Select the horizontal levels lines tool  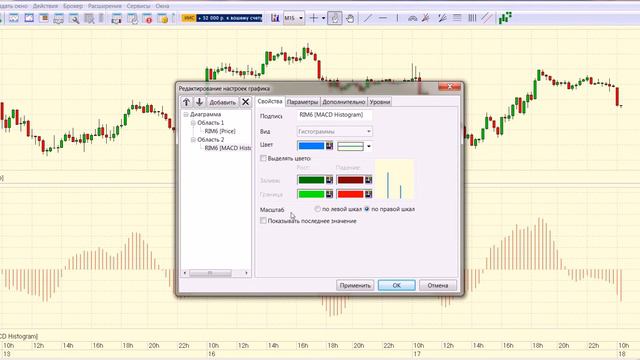457,18
